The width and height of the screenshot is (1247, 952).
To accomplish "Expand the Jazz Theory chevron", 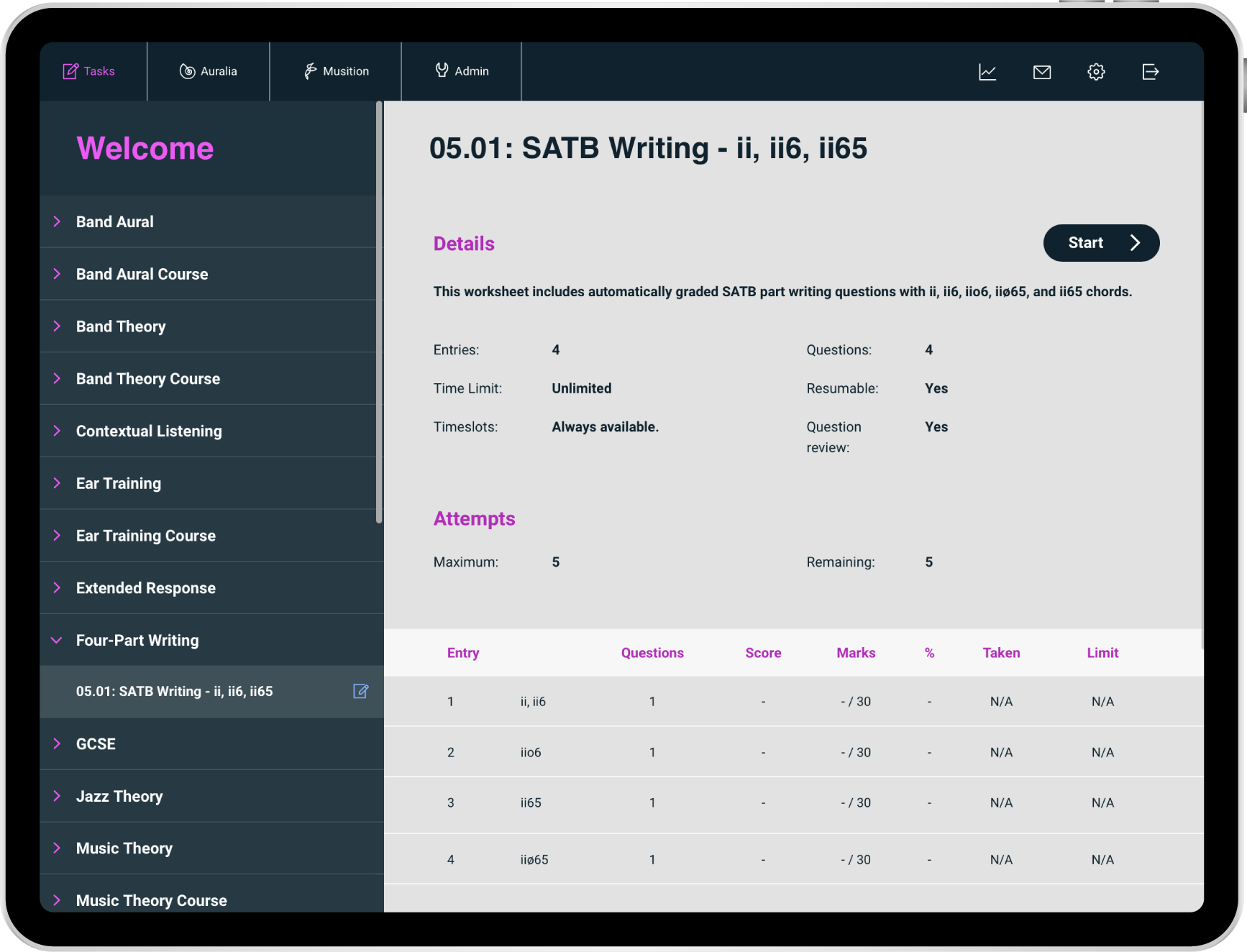I will 57,796.
